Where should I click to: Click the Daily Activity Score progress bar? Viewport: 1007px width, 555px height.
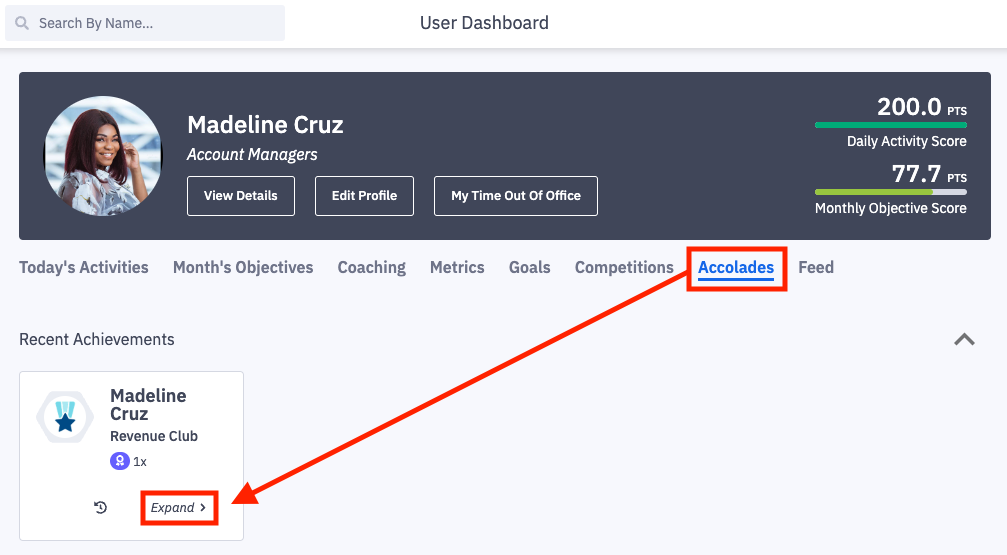click(x=891, y=125)
